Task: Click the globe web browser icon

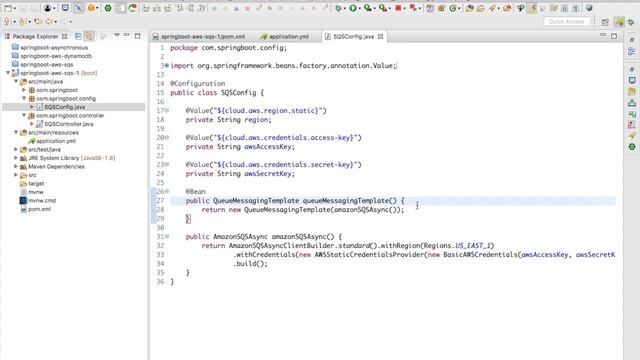Action: coord(589,8)
